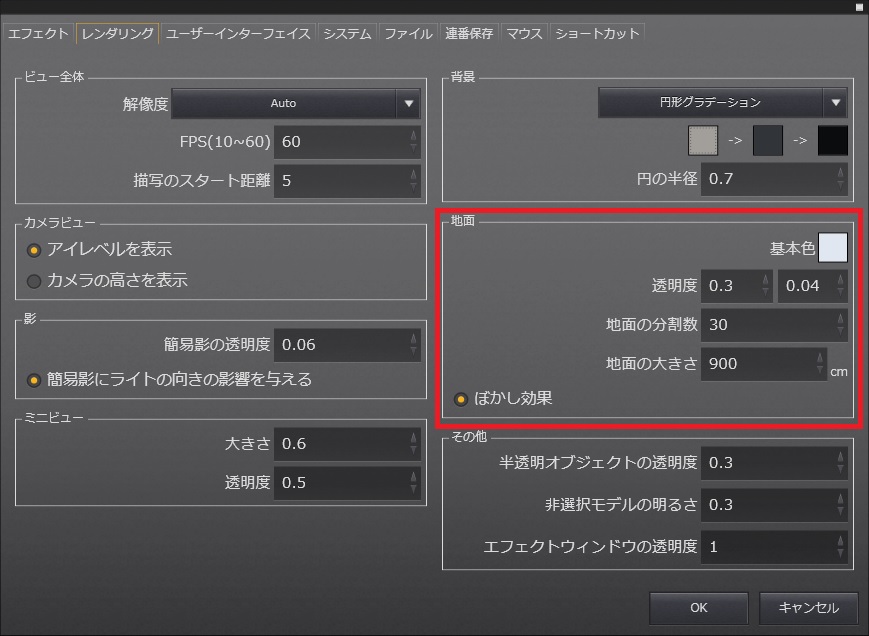
Task: Click the 地面の分割数 stepper arrows
Action: click(840, 325)
